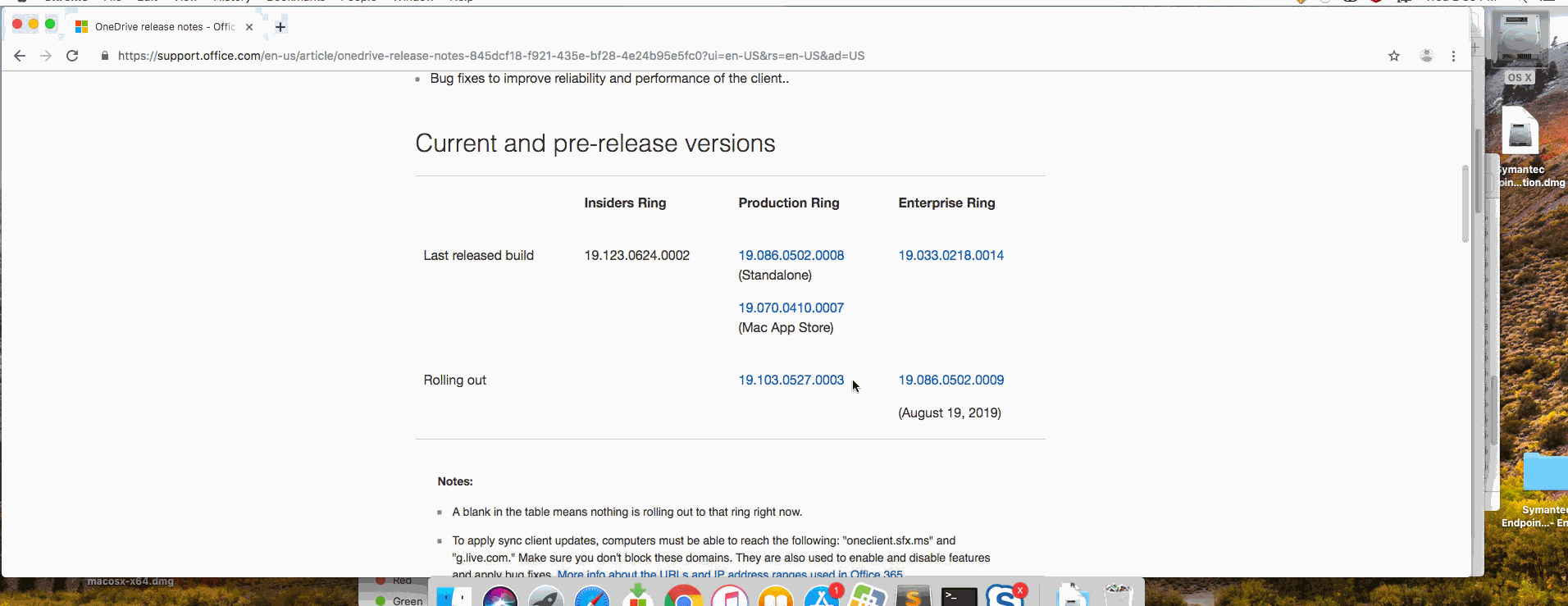
Task: Open the Chrome profile avatar menu
Action: tap(1427, 56)
